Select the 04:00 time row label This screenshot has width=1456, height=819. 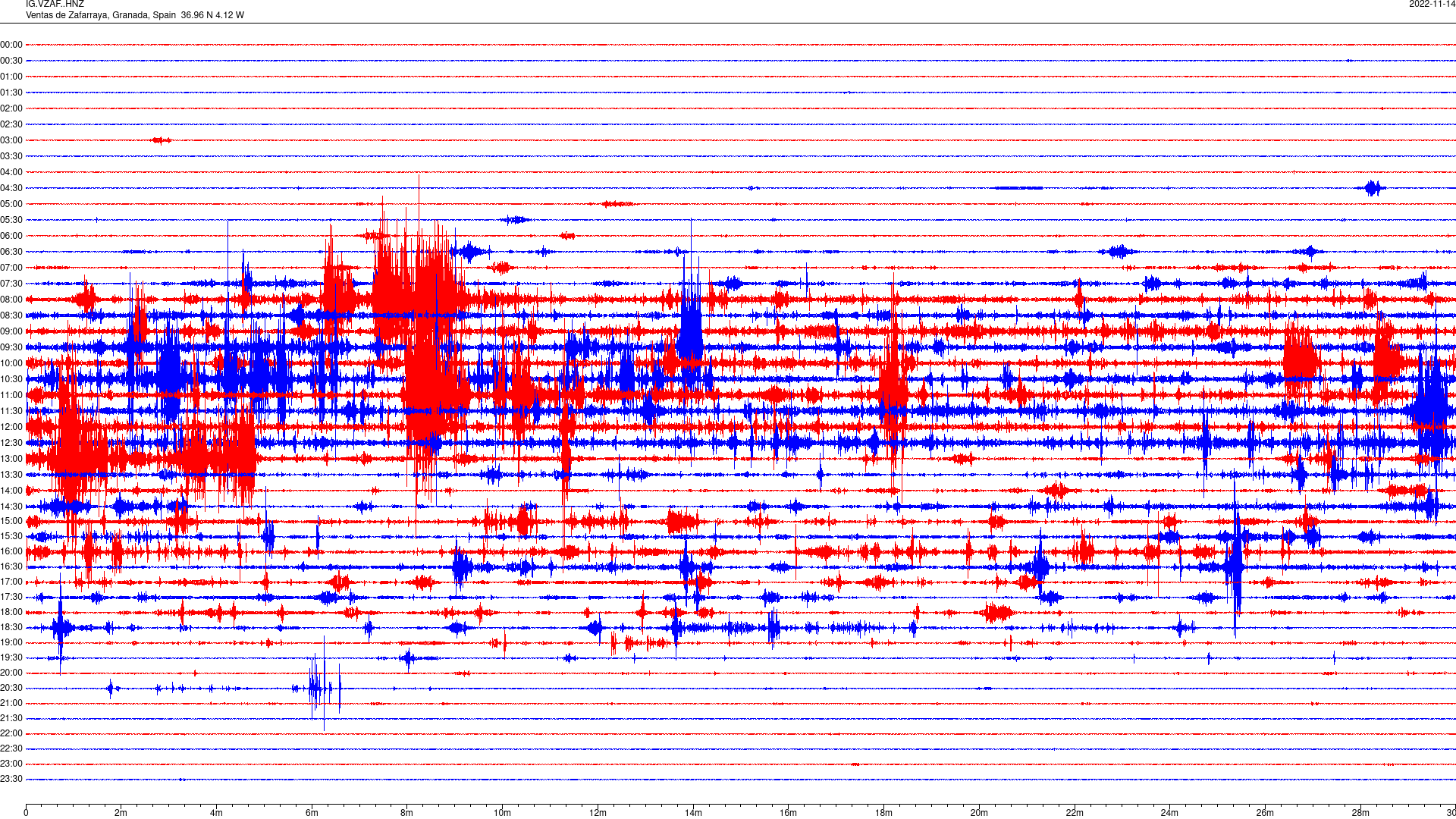click(x=11, y=172)
